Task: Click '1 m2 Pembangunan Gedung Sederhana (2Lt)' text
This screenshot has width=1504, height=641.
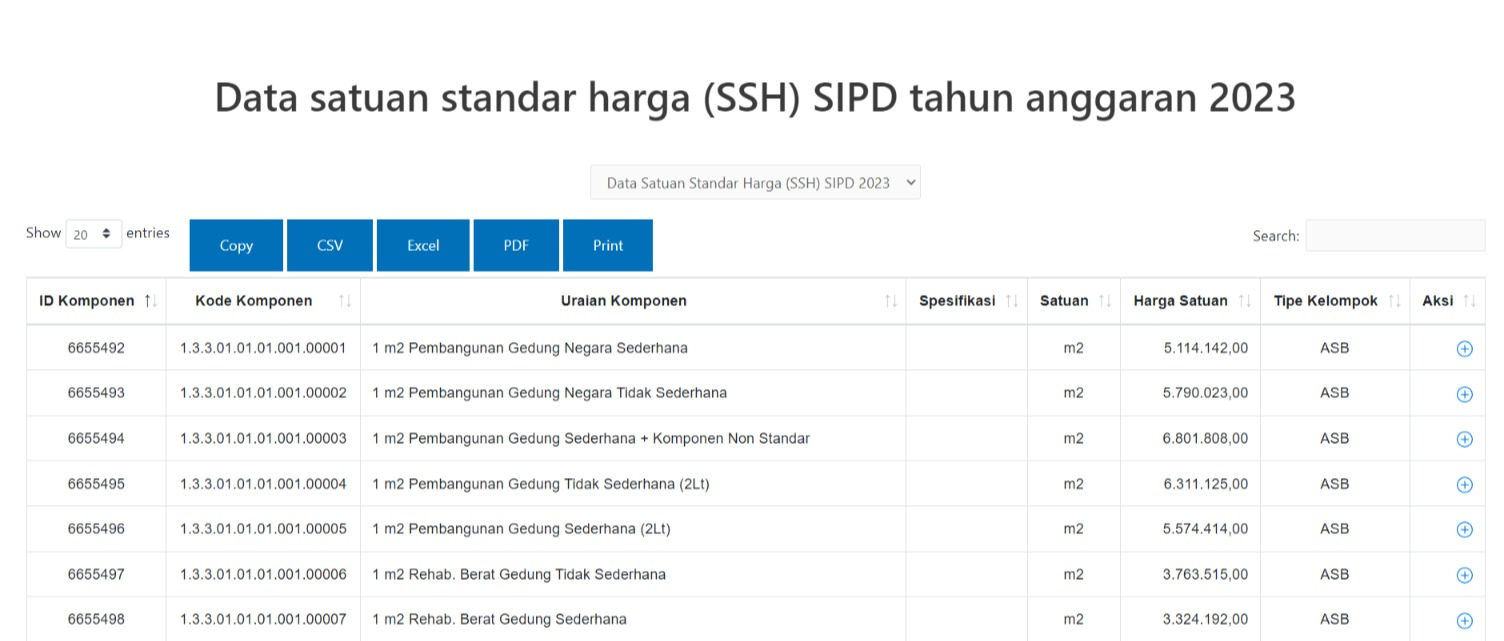Action: coord(521,529)
